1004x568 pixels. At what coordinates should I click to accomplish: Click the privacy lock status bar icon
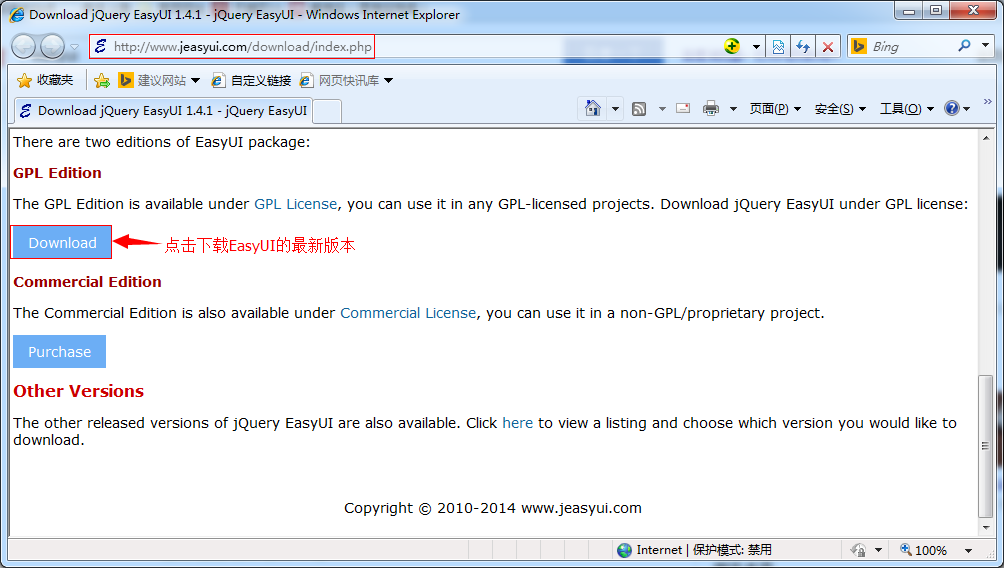(x=858, y=550)
